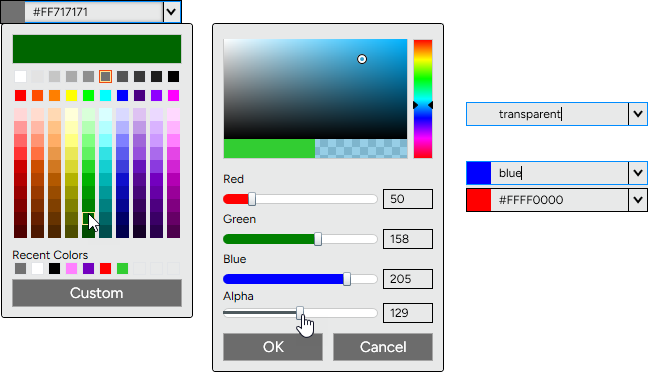Click the Alpha slider thumb
The height and width of the screenshot is (372, 648).
[300, 313]
